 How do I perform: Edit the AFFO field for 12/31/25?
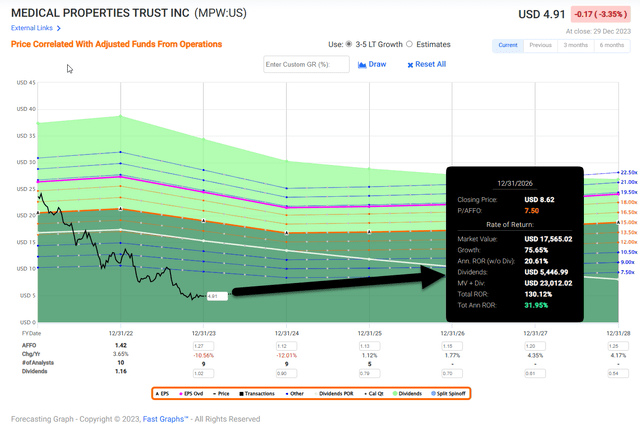coord(369,346)
